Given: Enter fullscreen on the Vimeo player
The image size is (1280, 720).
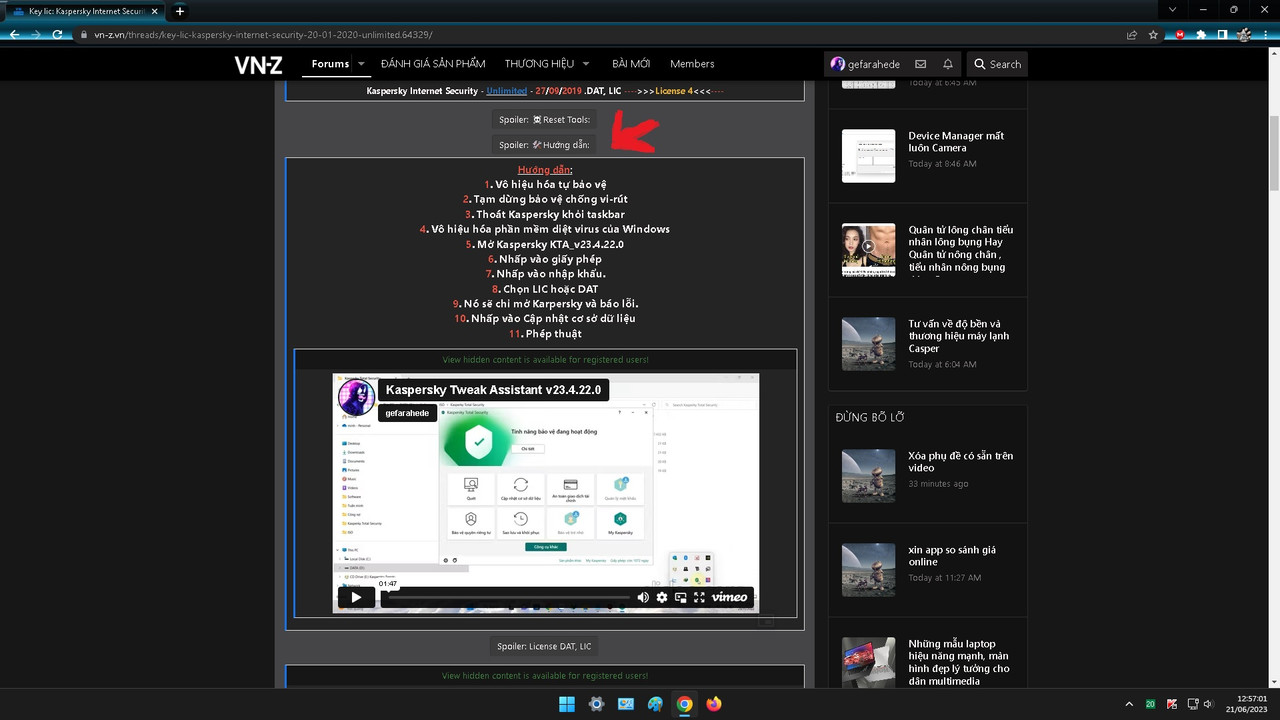Looking at the screenshot, I should pyautogui.click(x=700, y=597).
